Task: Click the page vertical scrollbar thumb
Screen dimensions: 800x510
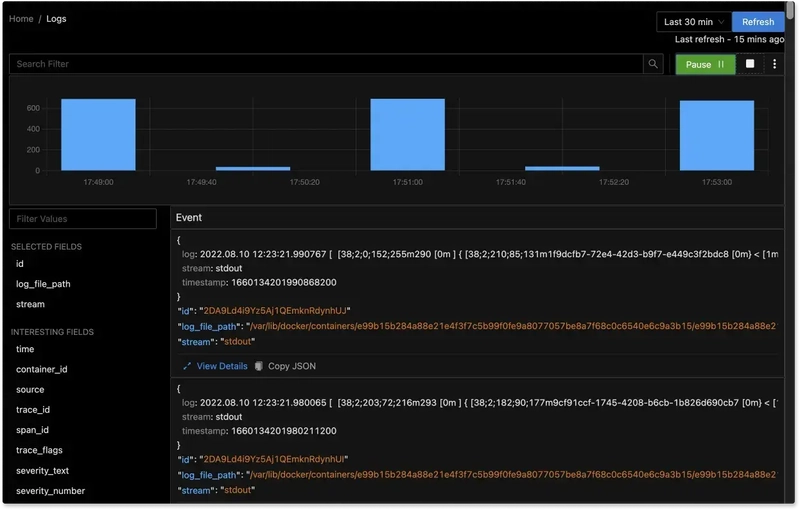Action: coord(790,10)
